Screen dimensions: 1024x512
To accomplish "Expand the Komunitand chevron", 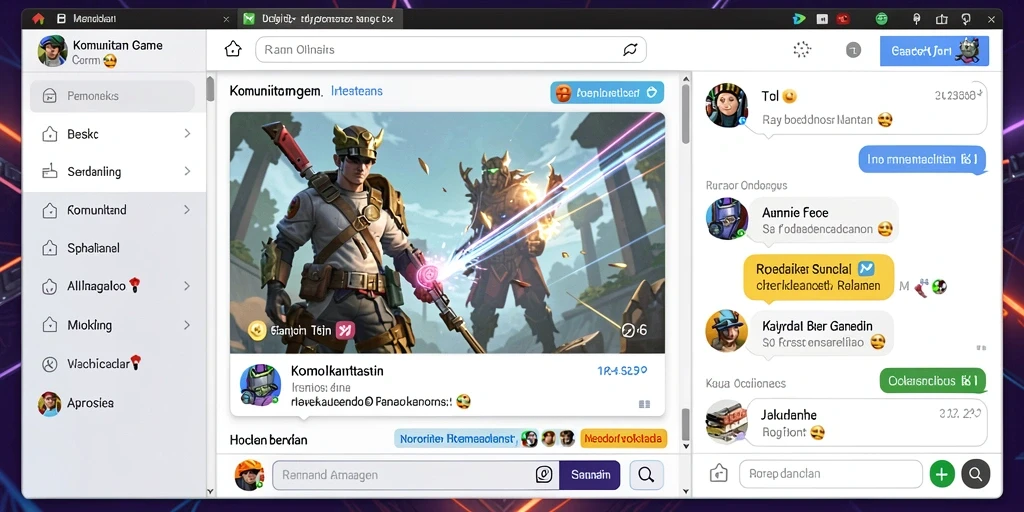I will point(187,210).
